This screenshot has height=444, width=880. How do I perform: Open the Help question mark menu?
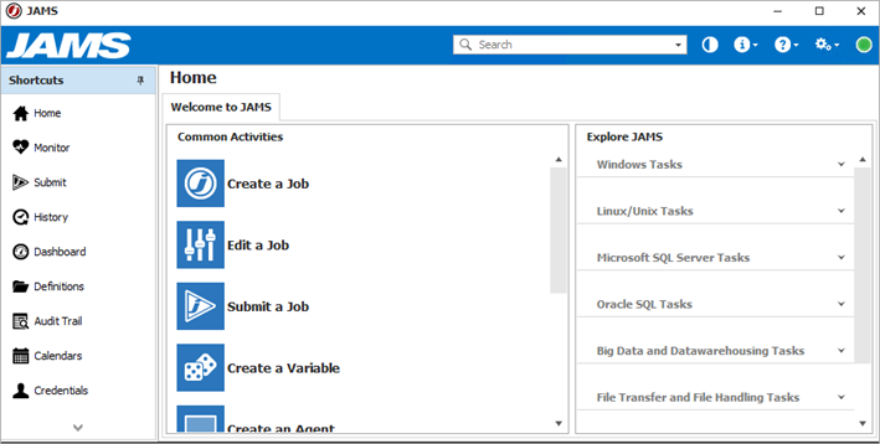(786, 45)
